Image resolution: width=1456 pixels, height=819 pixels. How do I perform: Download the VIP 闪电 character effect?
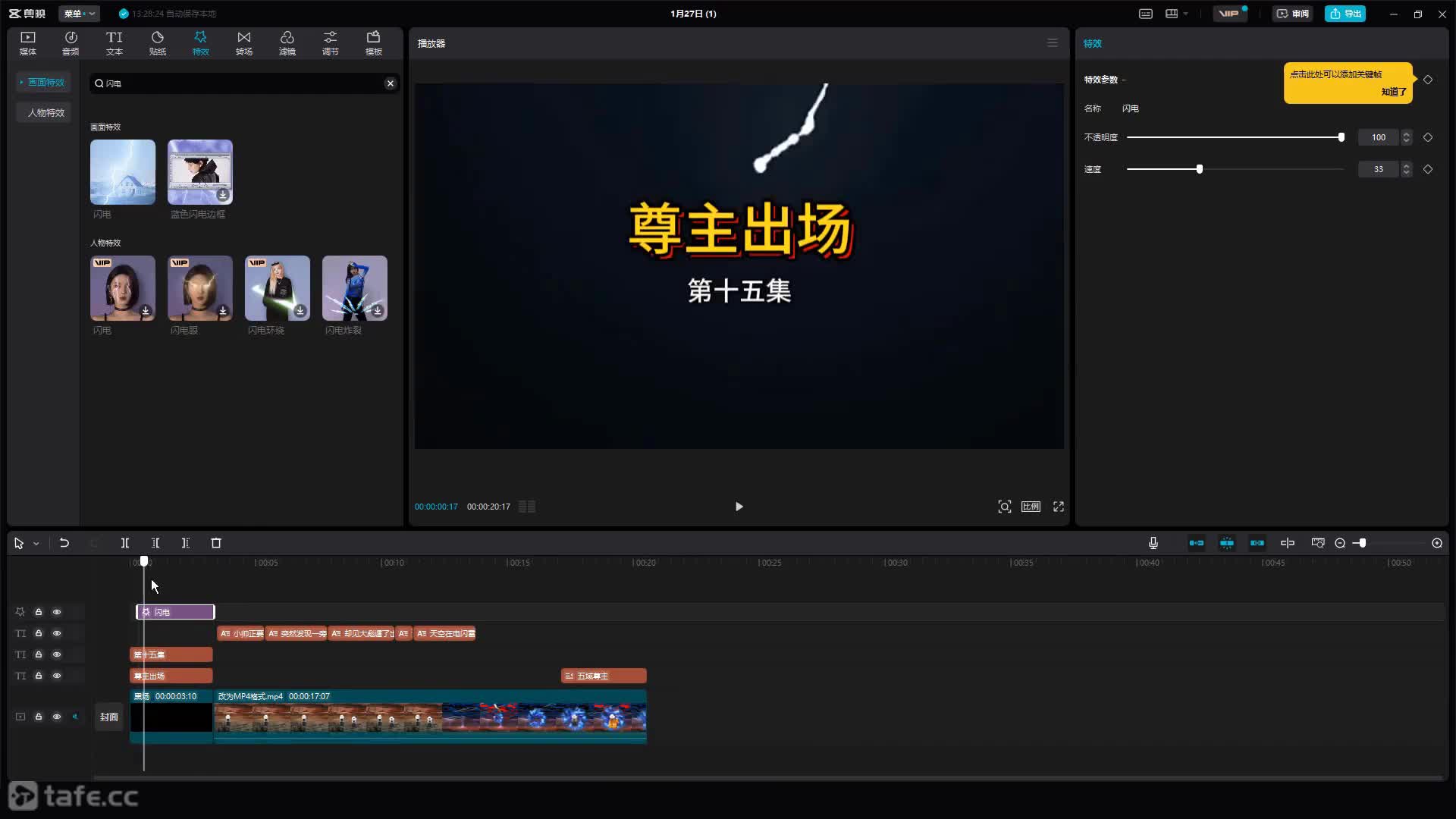click(x=146, y=311)
